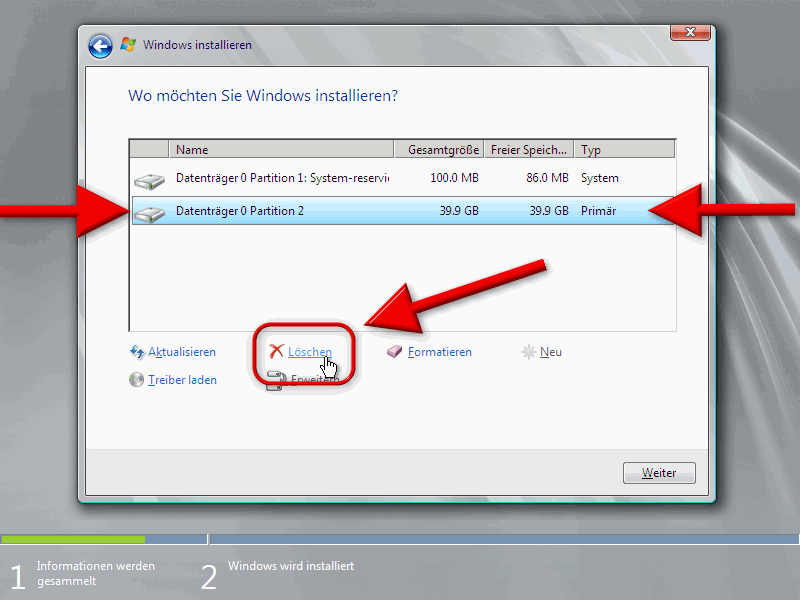The width and height of the screenshot is (800, 600).
Task: Sort by Typ column header
Action: coord(624,149)
